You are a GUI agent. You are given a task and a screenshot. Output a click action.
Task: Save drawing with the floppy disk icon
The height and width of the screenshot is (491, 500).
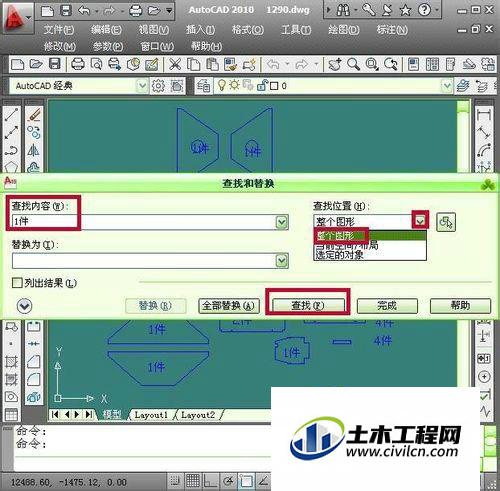pyautogui.click(x=55, y=63)
